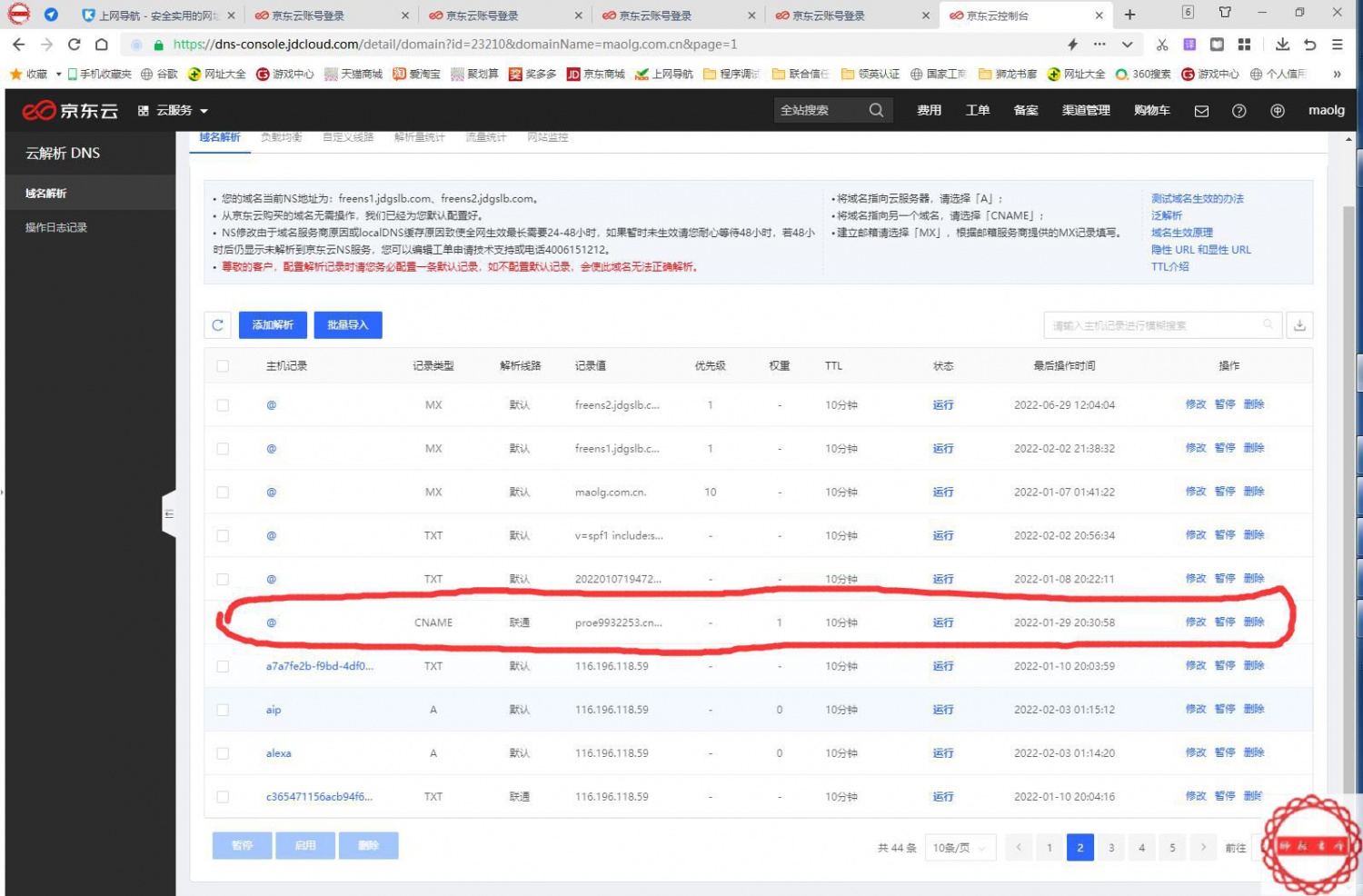Reload the page with the browser refresh icon
The height and width of the screenshot is (896, 1363).
coord(75,45)
